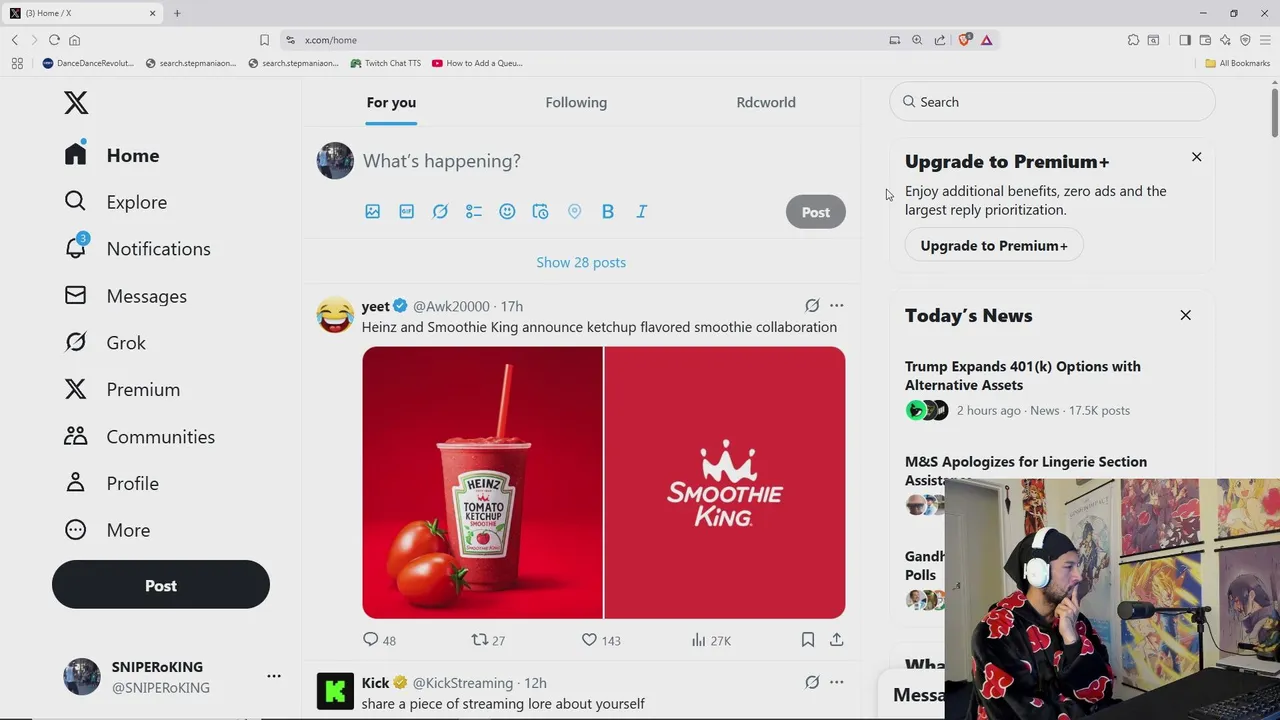The height and width of the screenshot is (720, 1280).
Task: Switch to the Rdcworld tab
Action: (766, 102)
